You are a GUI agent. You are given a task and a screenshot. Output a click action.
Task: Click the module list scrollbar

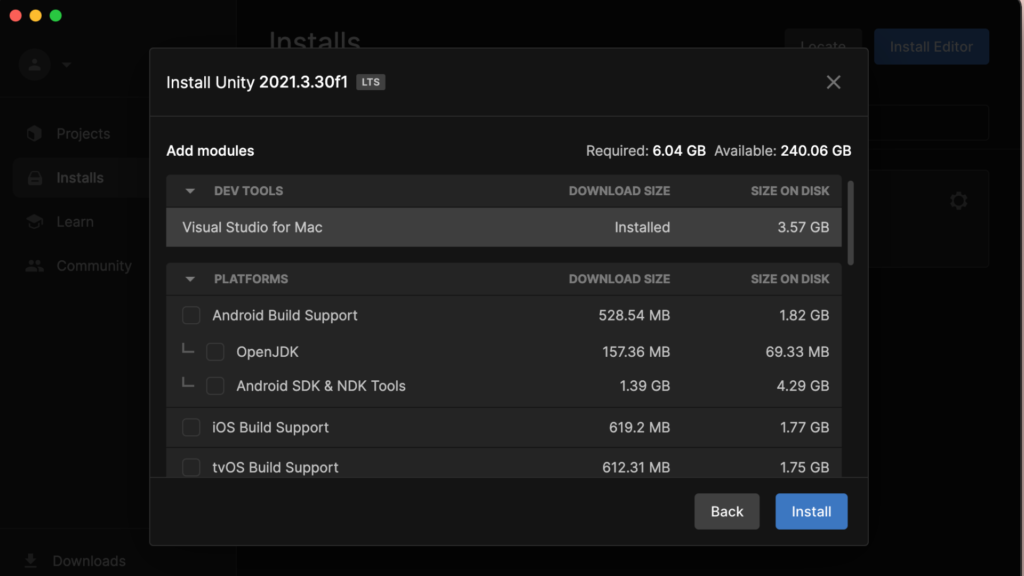tap(850, 223)
